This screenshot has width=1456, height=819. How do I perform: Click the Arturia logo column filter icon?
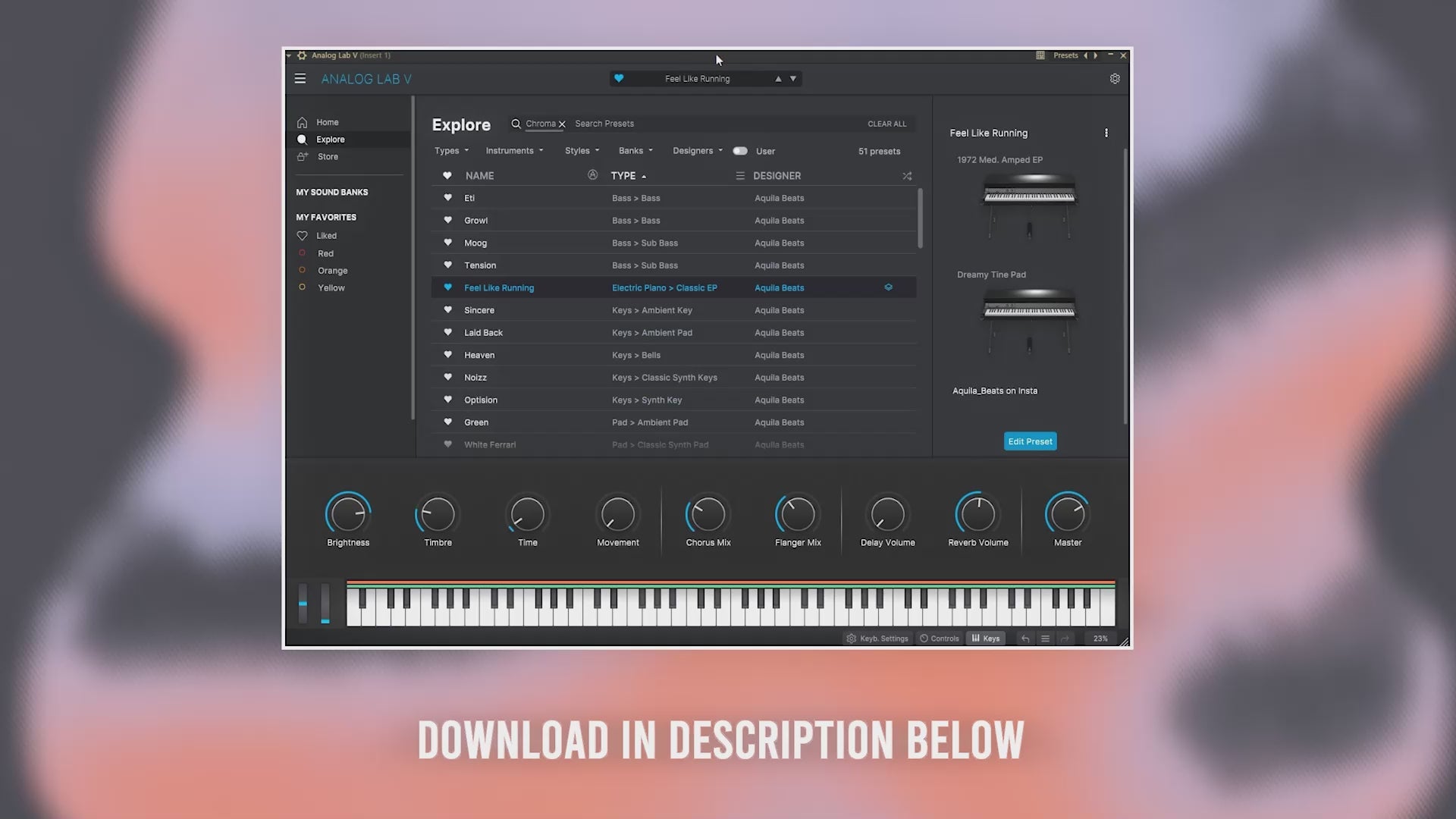click(x=592, y=175)
